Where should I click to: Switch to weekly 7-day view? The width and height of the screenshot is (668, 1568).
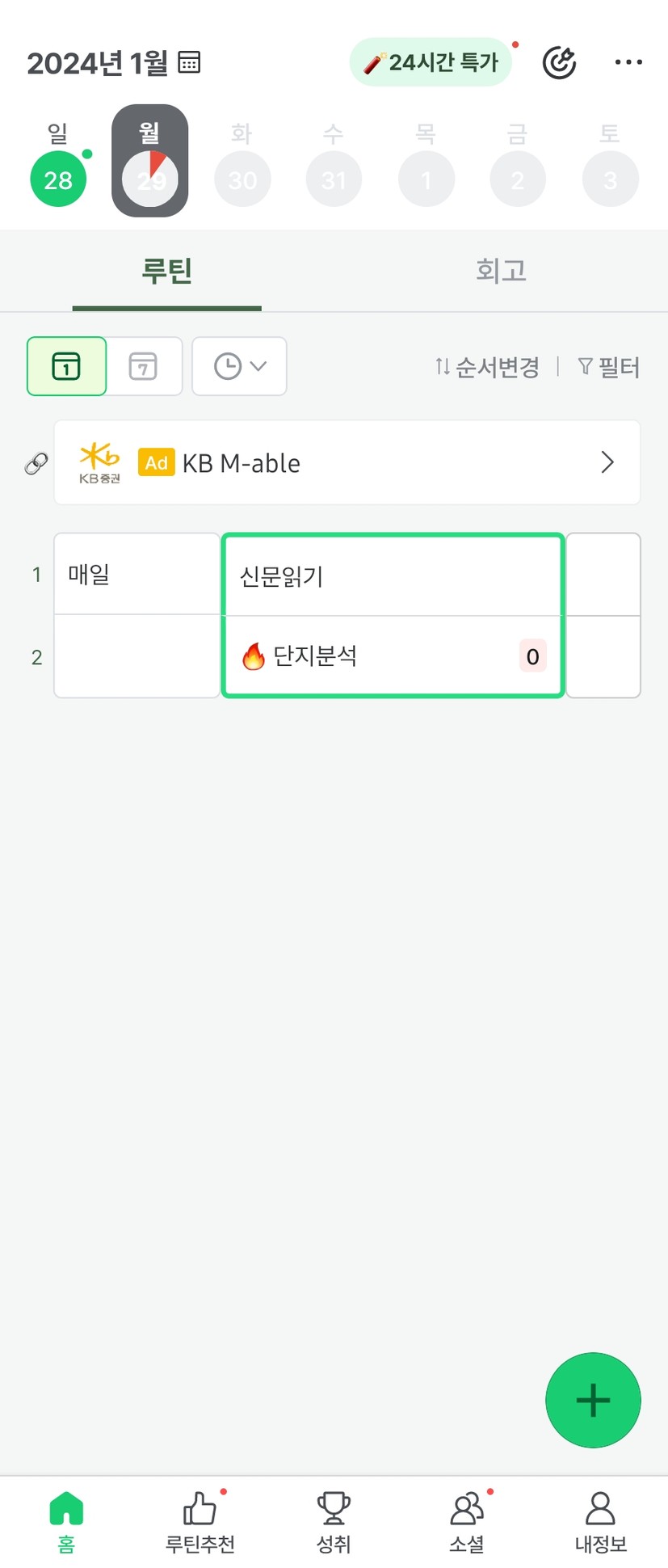click(143, 366)
